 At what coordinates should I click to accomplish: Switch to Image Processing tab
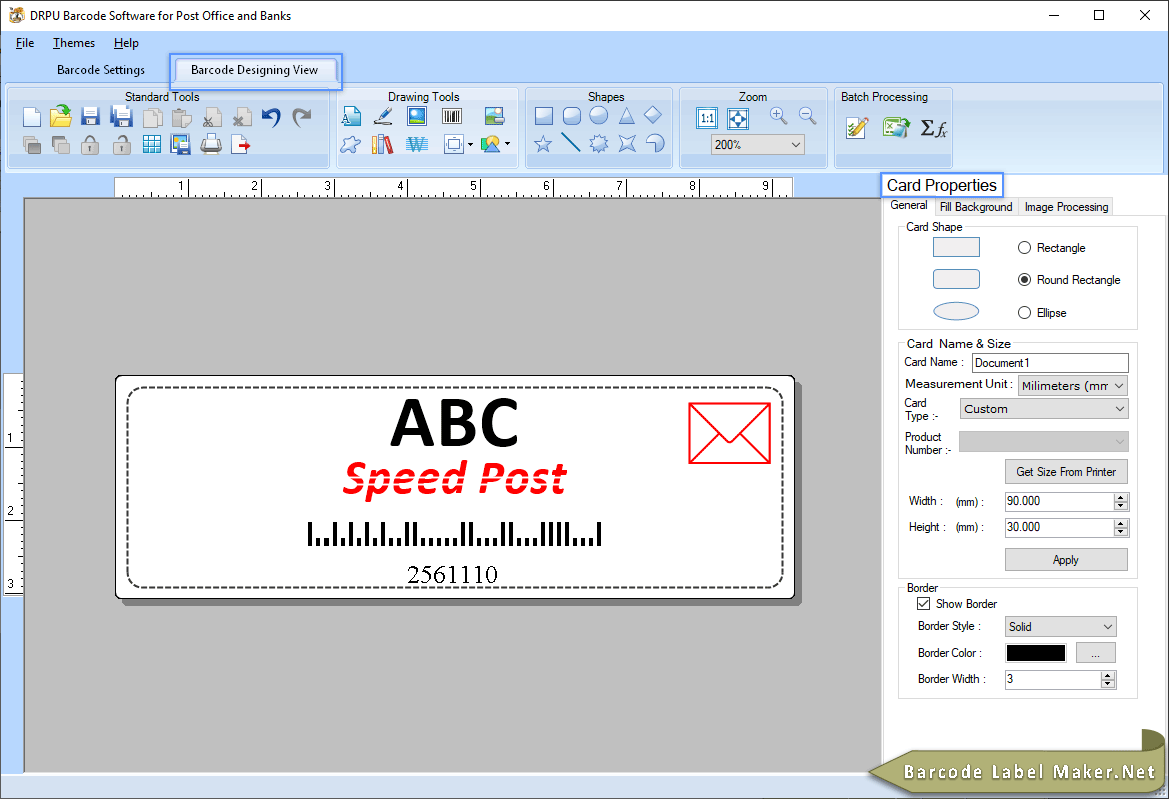pos(1066,207)
